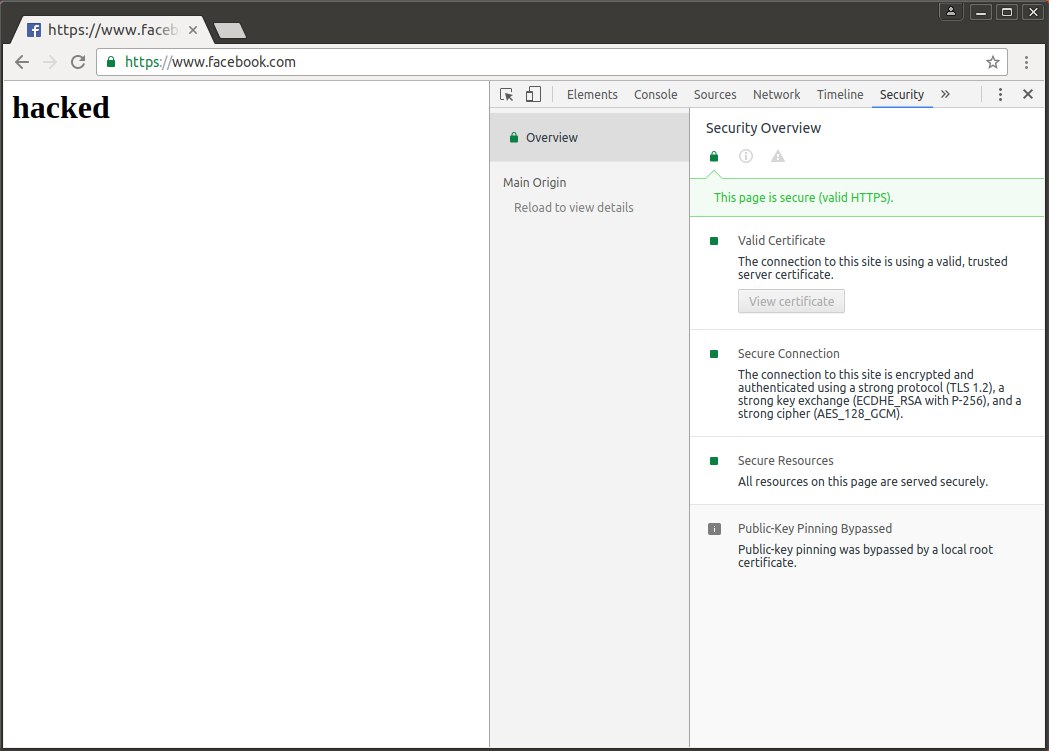
Task: Click the Main Origin heading
Action: (x=535, y=183)
